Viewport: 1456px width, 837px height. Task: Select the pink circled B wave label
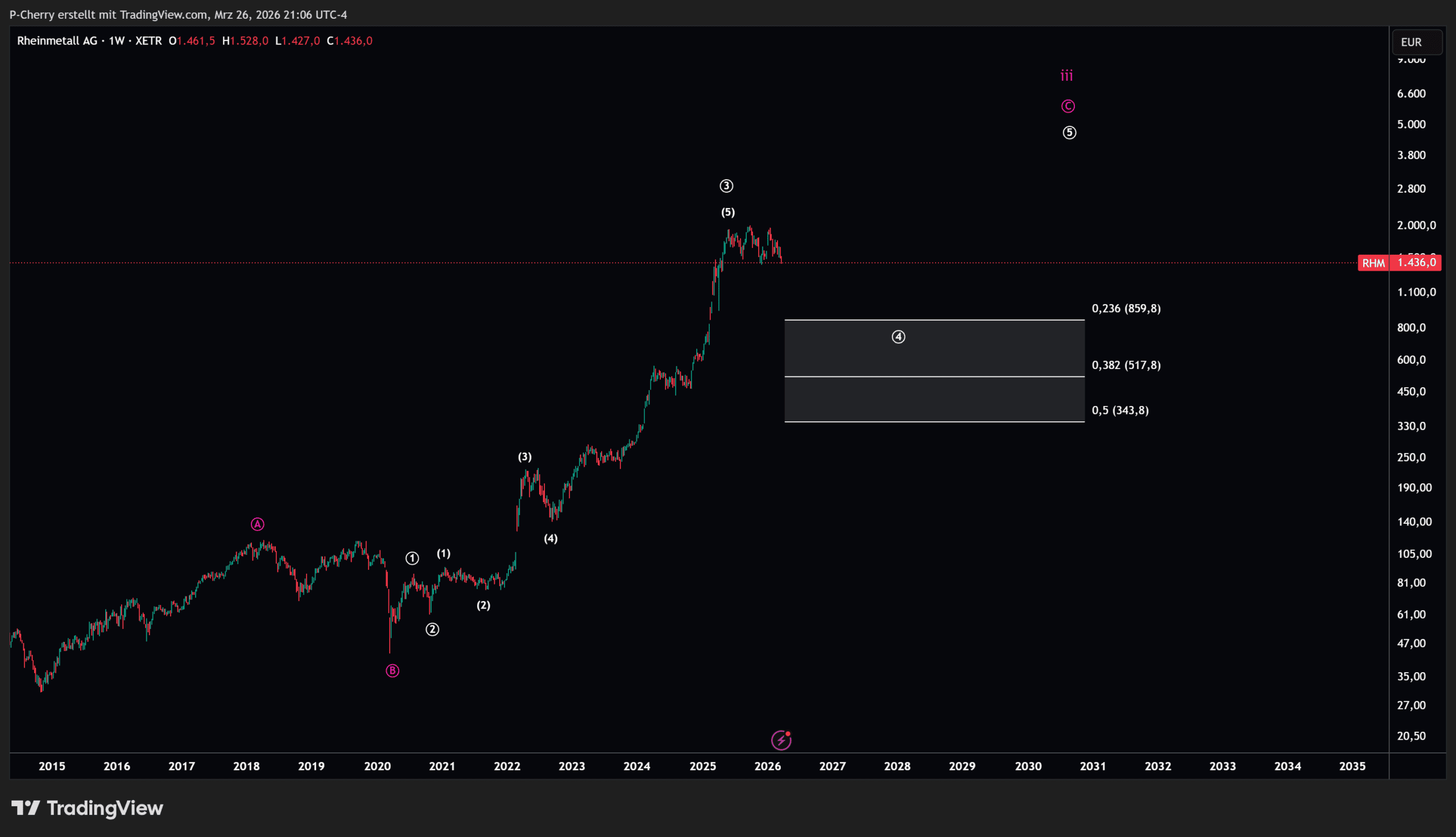click(392, 670)
